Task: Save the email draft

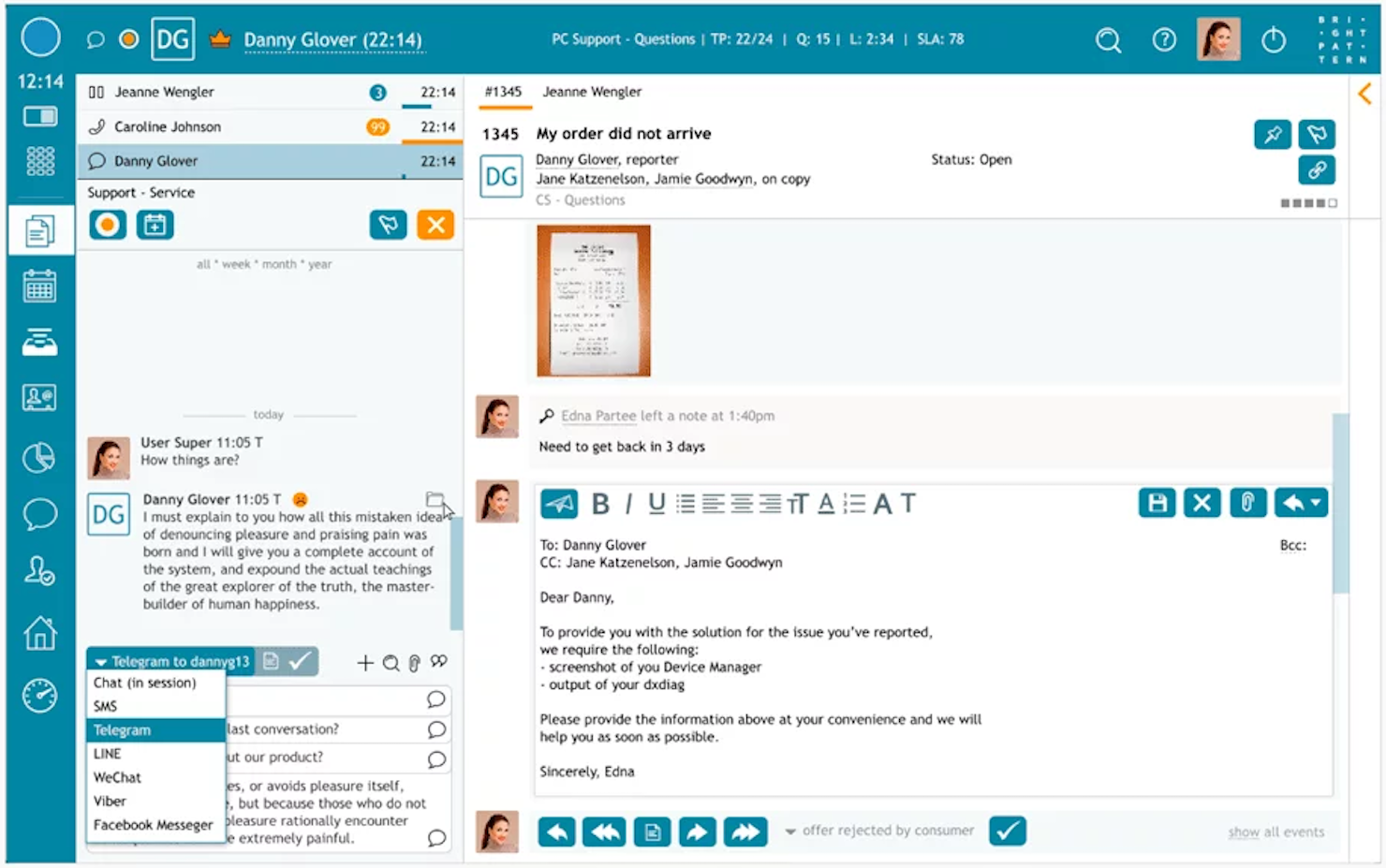Action: (1157, 503)
